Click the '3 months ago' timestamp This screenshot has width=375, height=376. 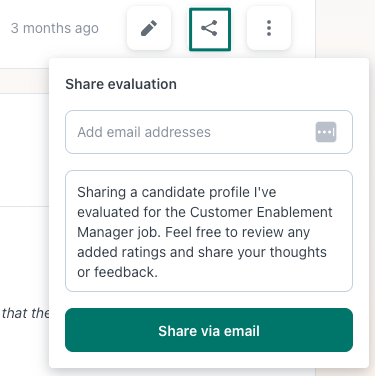click(55, 28)
